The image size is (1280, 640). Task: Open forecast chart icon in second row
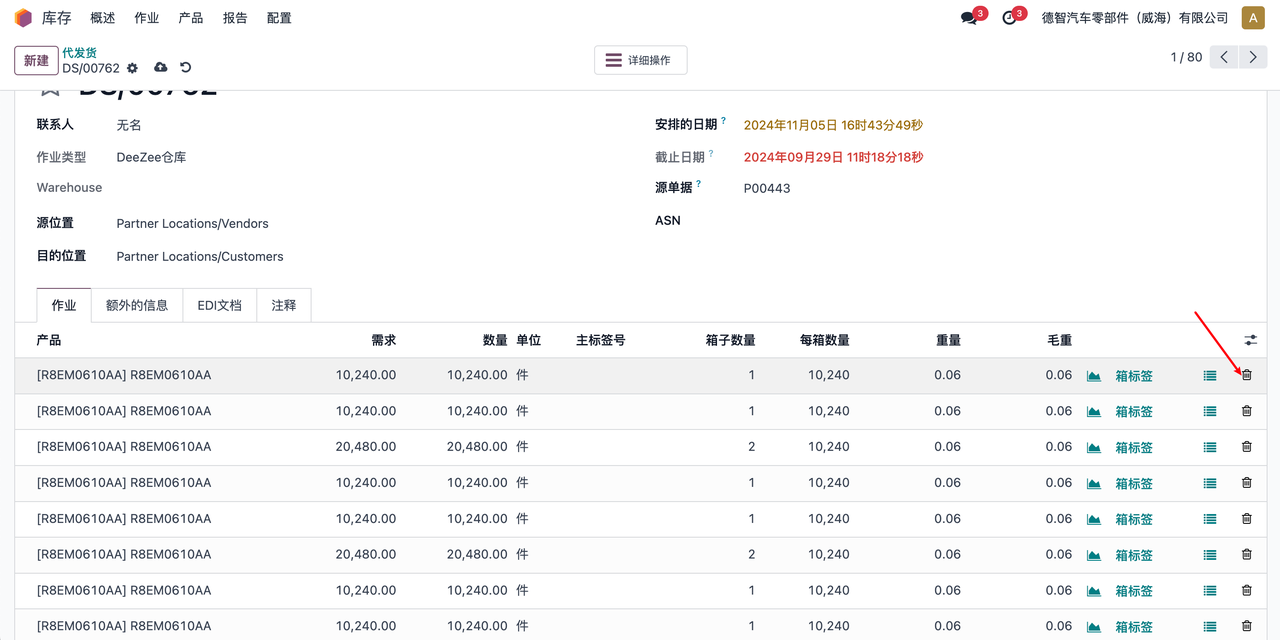[1093, 411]
